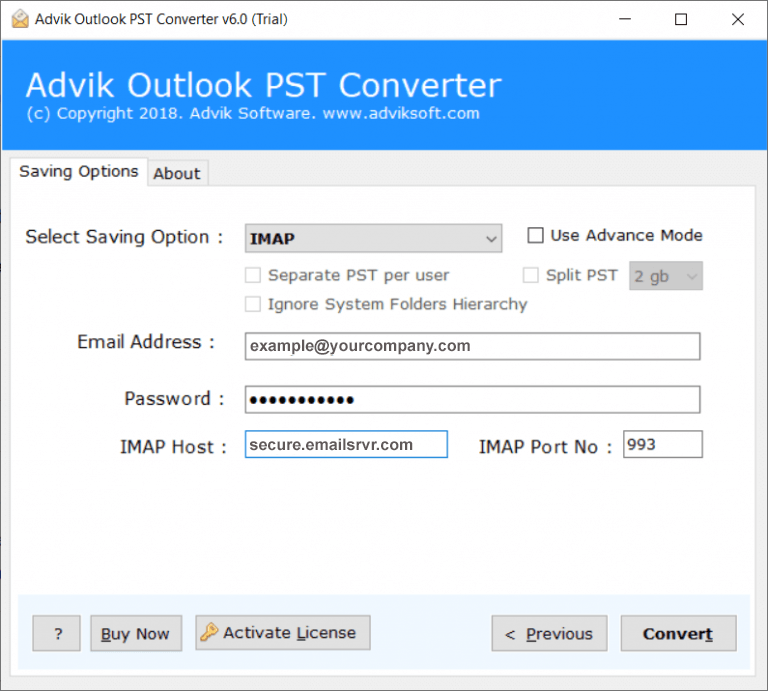768x691 pixels.
Task: Select the IMAP Host field
Action: point(346,444)
